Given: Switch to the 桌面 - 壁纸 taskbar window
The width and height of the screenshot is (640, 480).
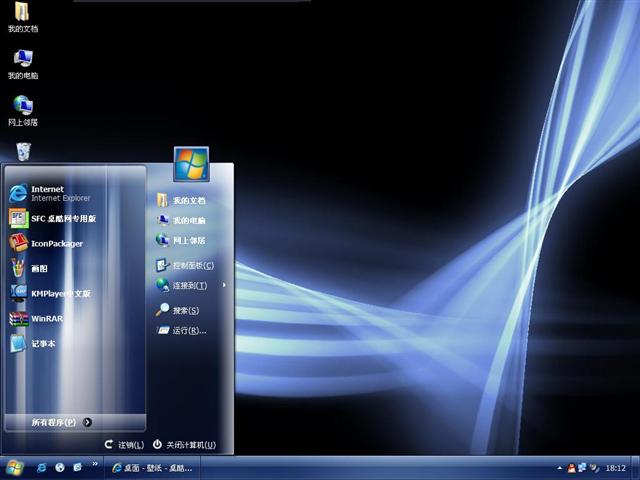Looking at the screenshot, I should 152,468.
